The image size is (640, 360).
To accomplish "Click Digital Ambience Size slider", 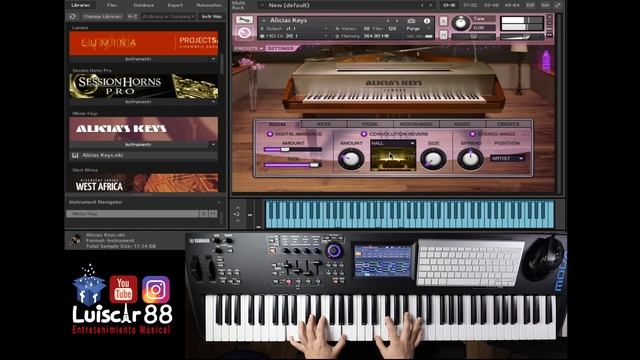I will click(293, 165).
